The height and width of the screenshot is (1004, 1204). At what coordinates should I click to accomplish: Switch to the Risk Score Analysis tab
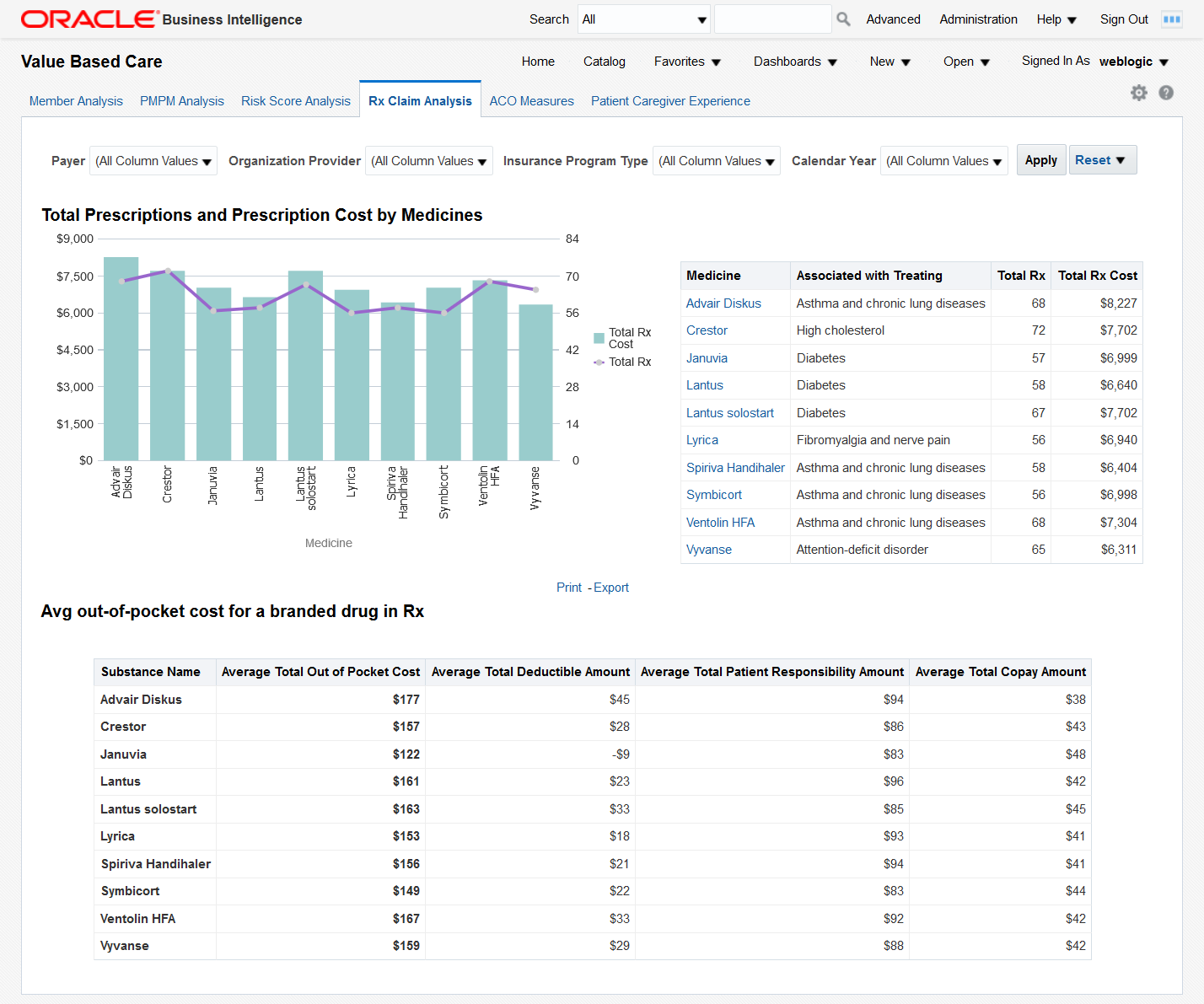pyautogui.click(x=296, y=101)
